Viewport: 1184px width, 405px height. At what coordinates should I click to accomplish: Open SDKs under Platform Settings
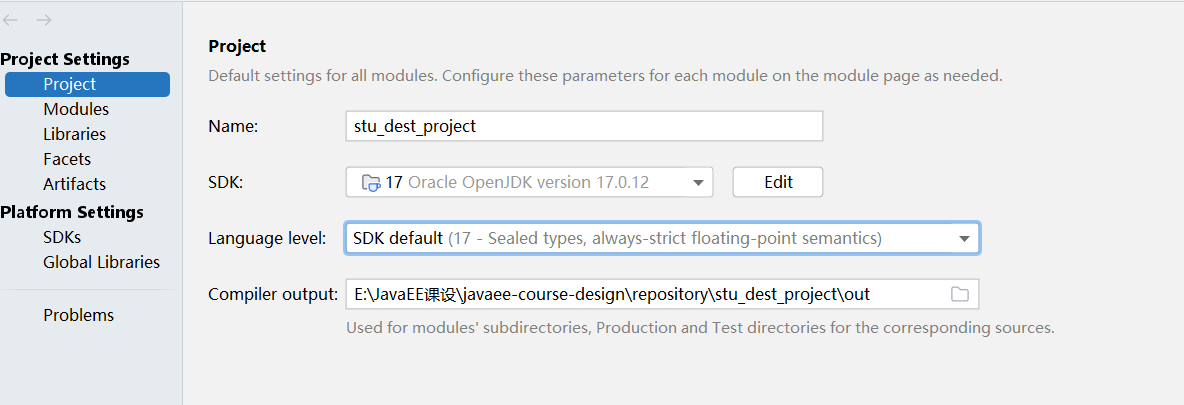[62, 237]
